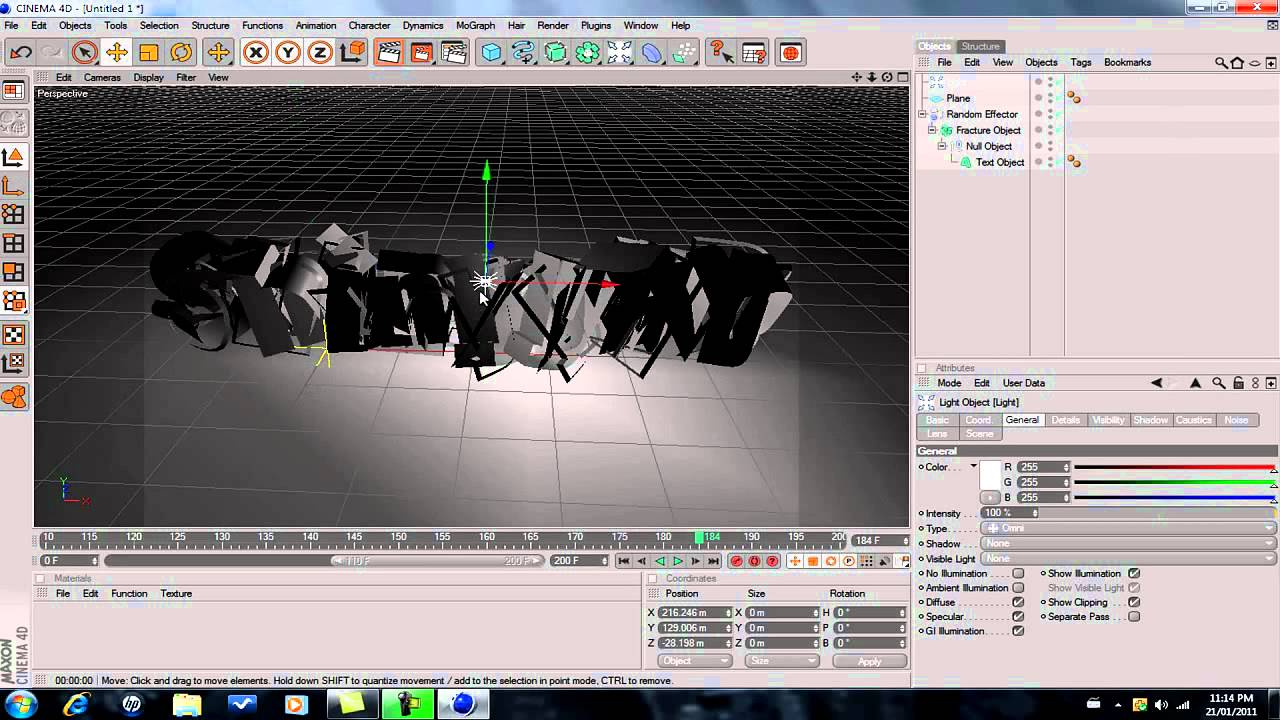The height and width of the screenshot is (720, 1280).
Task: Activate the Scale tool
Action: click(x=149, y=53)
